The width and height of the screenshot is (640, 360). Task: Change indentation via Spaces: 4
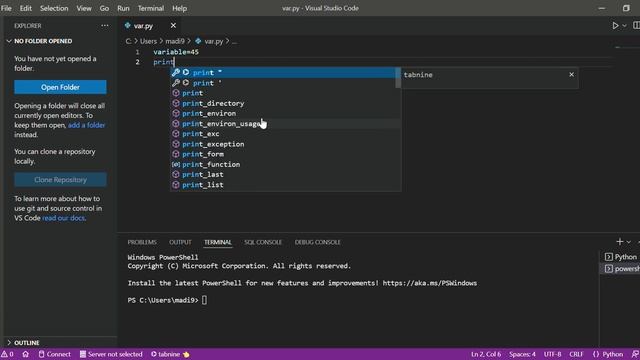coord(522,354)
